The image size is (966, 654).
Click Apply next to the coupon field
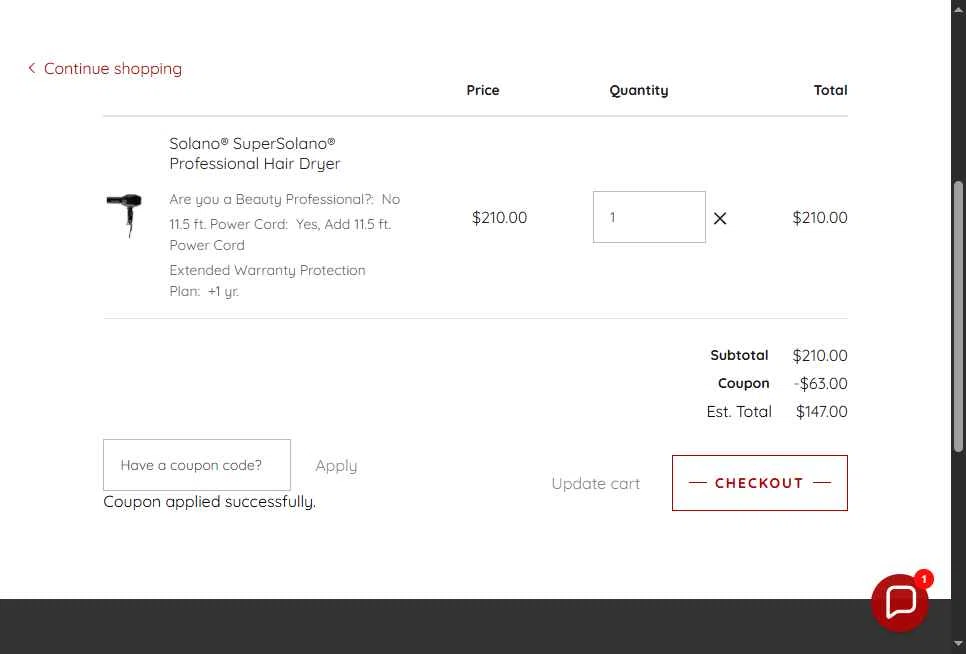336,466
